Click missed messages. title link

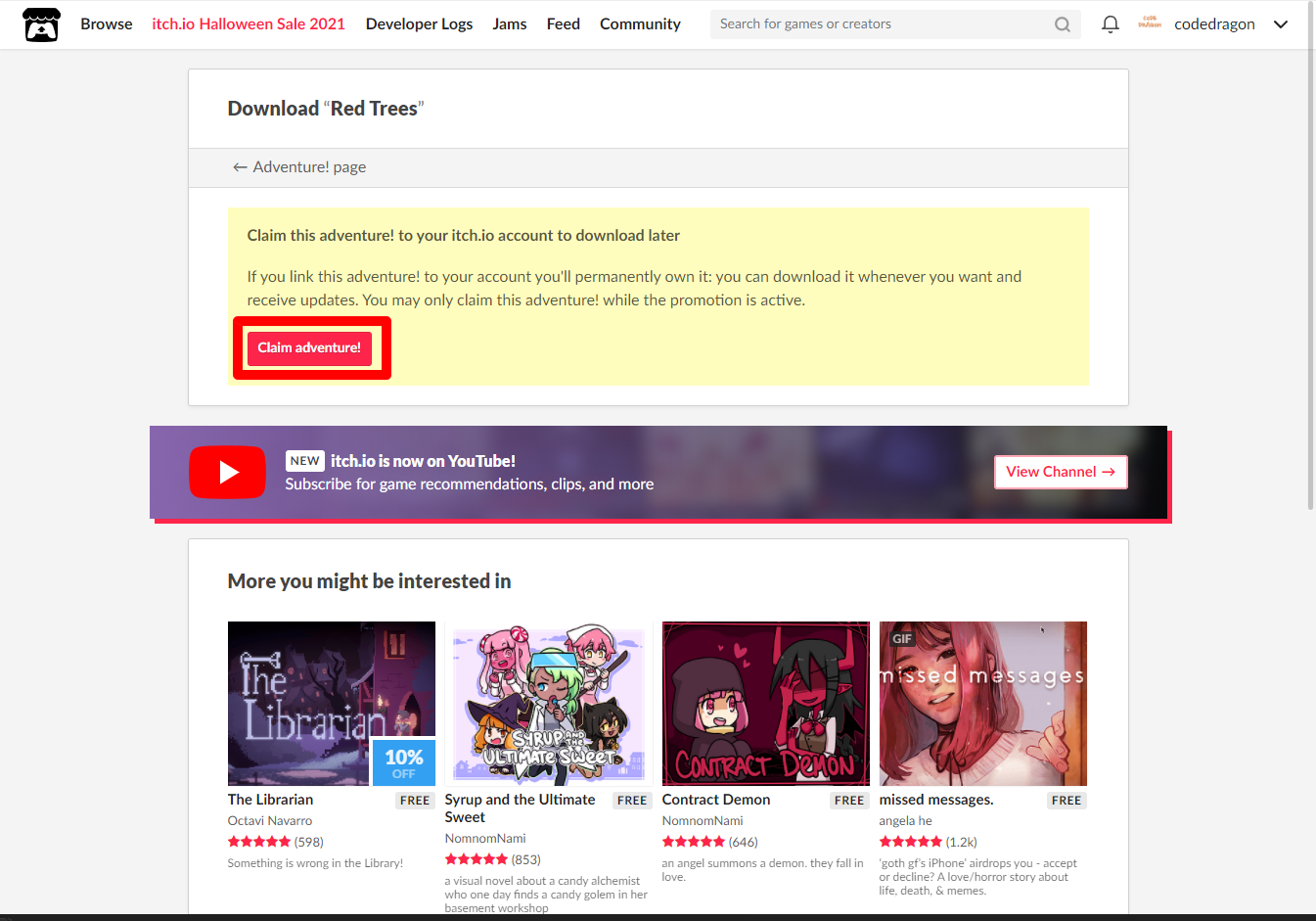tap(936, 800)
